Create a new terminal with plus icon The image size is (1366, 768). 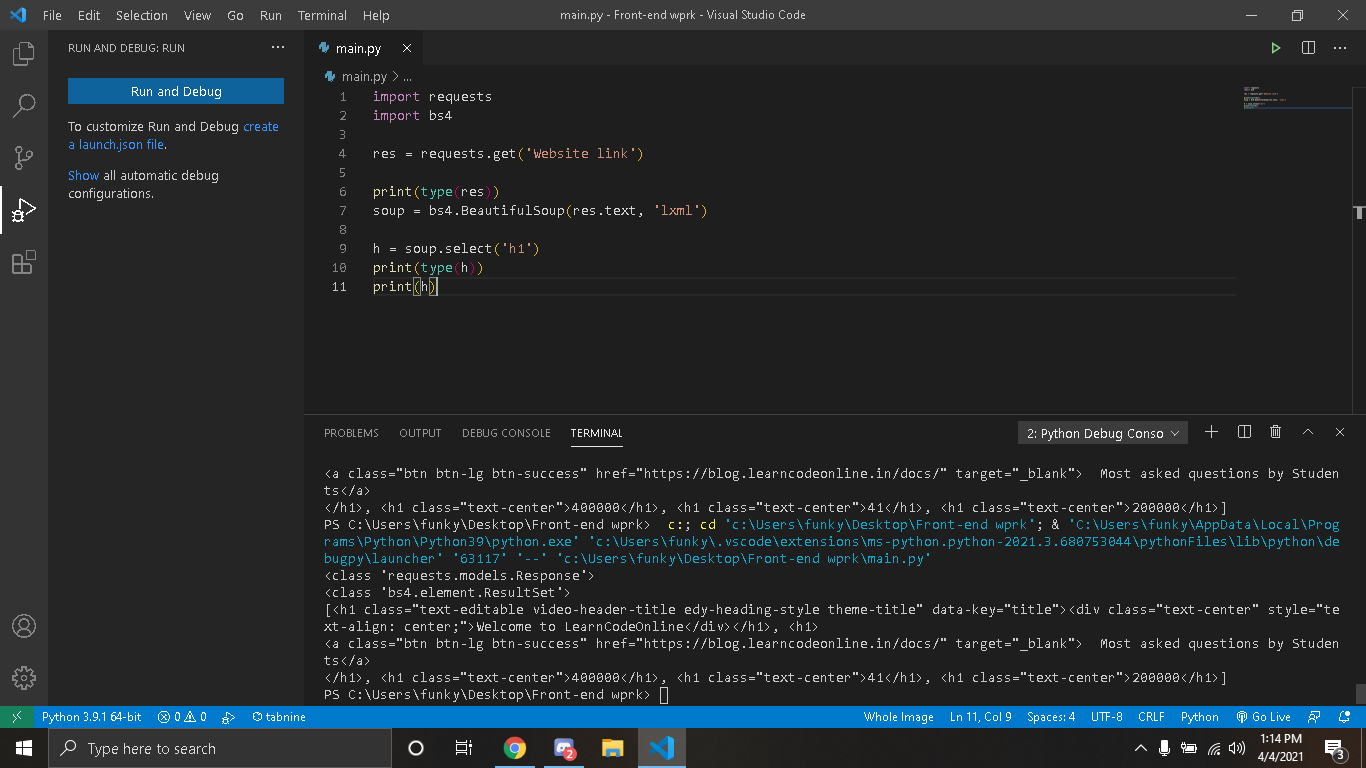(x=1211, y=432)
